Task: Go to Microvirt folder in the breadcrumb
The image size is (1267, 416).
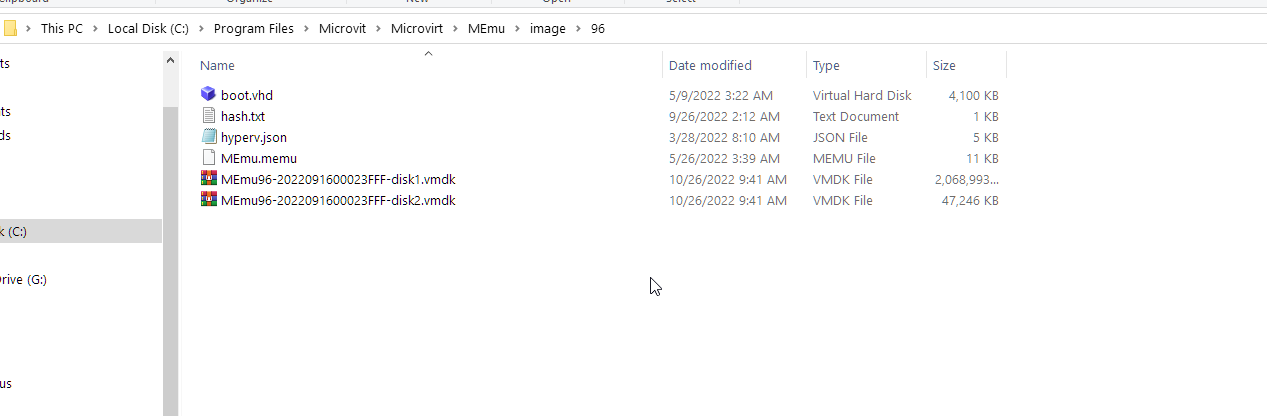Action: [x=417, y=29]
